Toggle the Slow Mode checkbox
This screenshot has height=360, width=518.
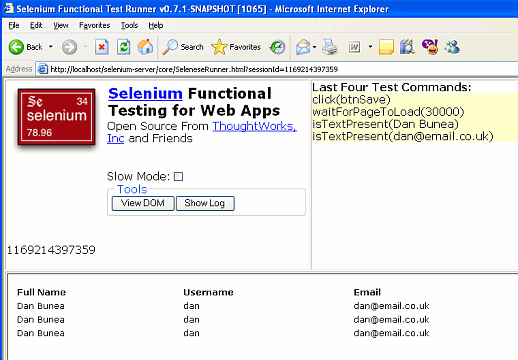click(x=179, y=176)
